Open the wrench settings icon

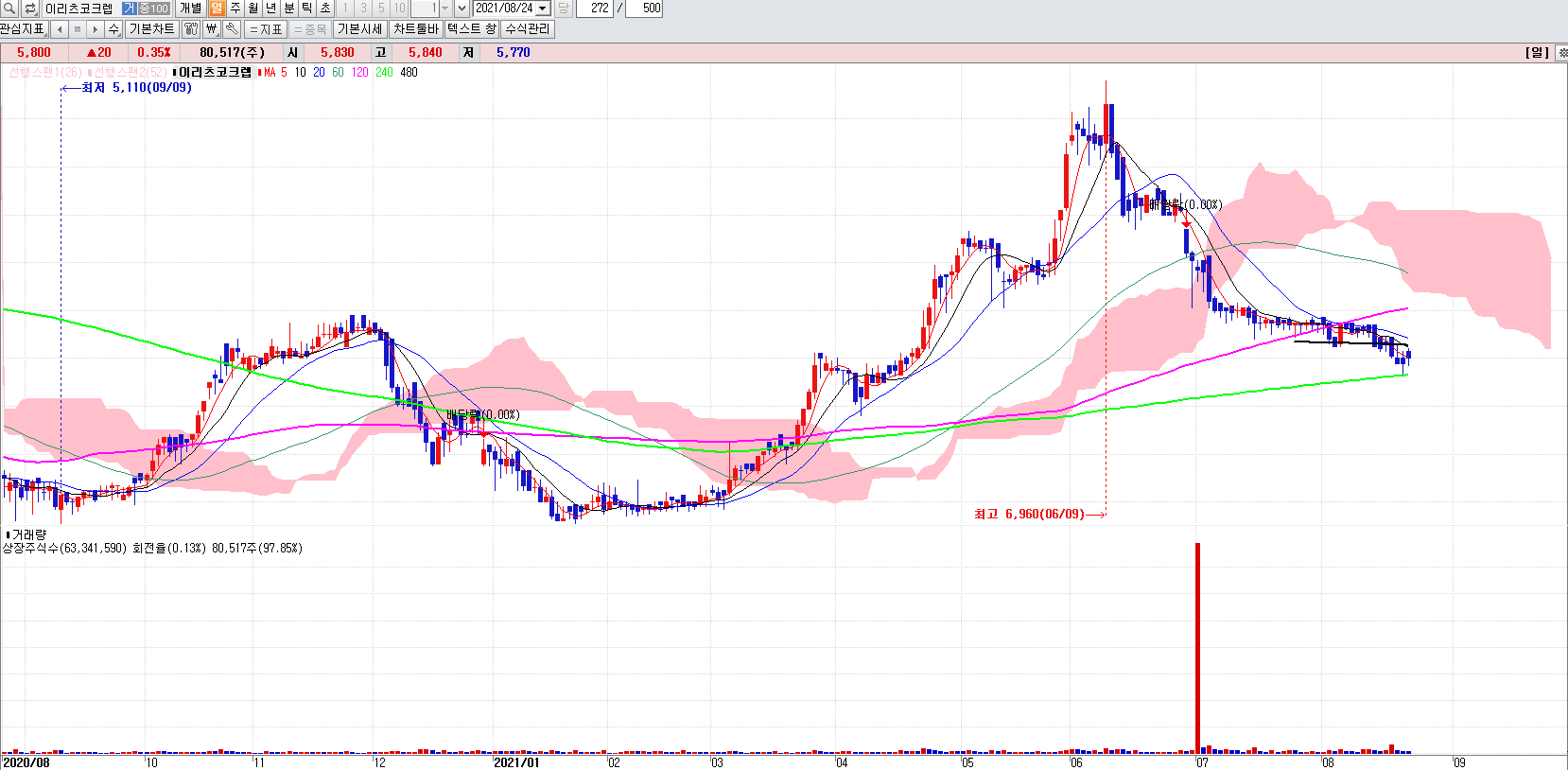click(x=232, y=29)
